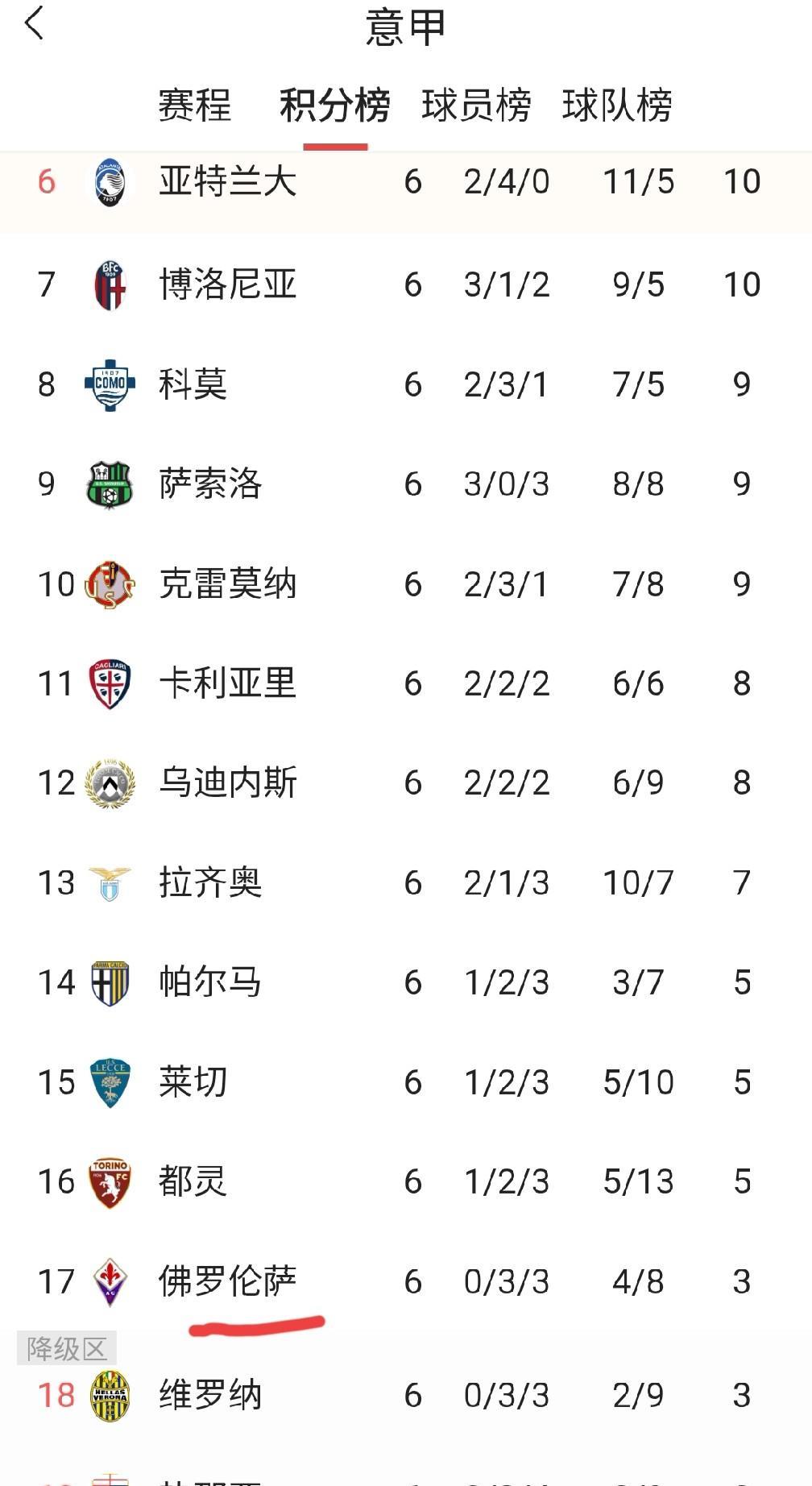Image resolution: width=812 pixels, height=1486 pixels.
Task: Tap the back arrow icon
Action: (x=34, y=23)
